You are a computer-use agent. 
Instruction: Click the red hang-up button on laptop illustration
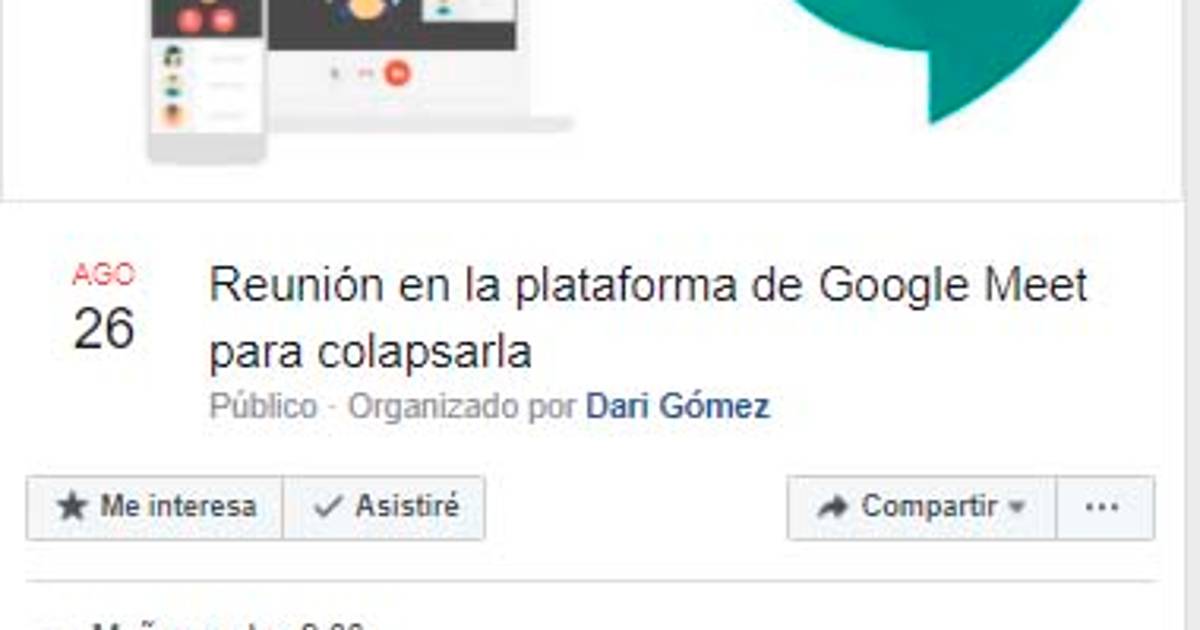tap(398, 72)
